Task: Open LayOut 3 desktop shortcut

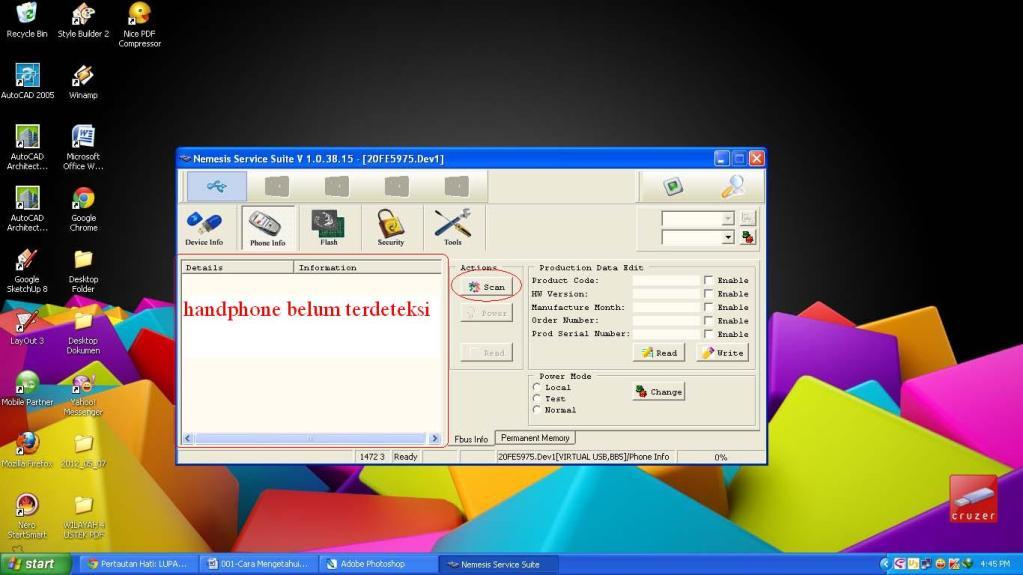Action: click(27, 328)
